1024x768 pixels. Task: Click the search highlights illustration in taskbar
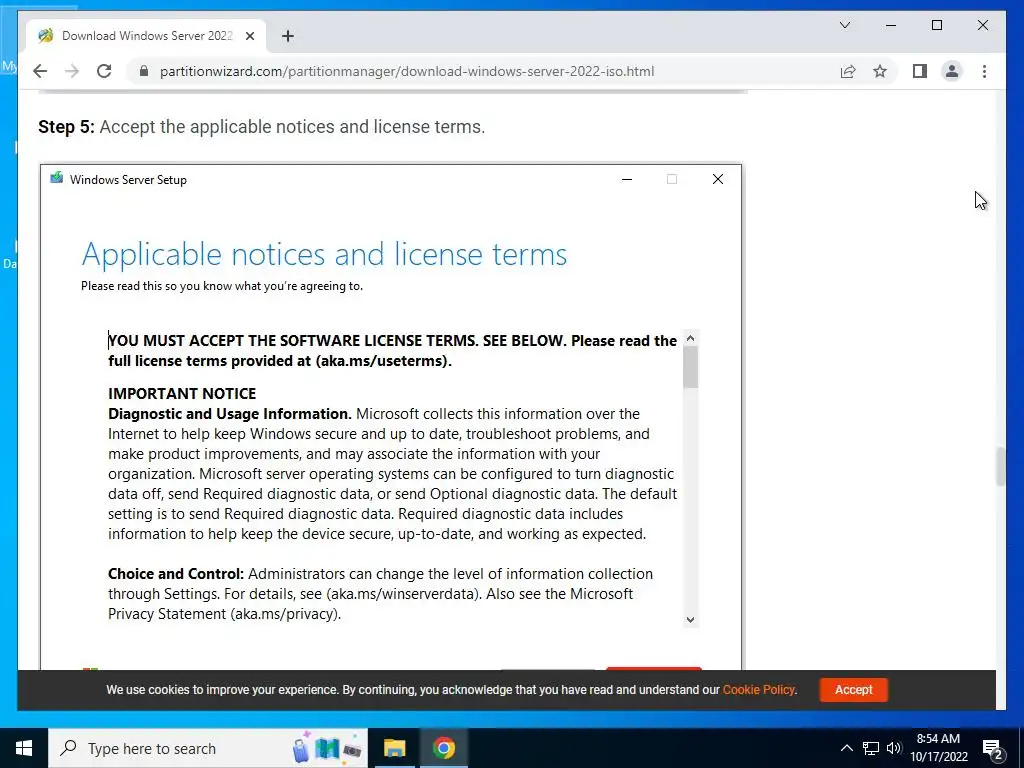(327, 748)
